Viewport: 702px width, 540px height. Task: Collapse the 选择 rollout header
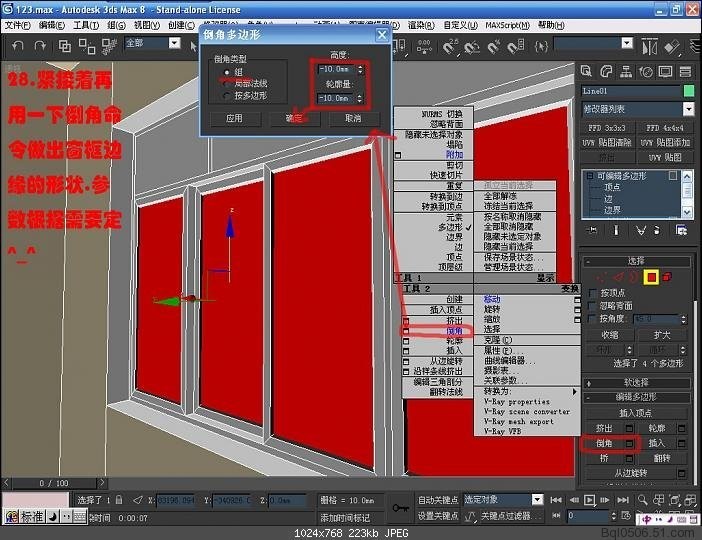[636, 261]
